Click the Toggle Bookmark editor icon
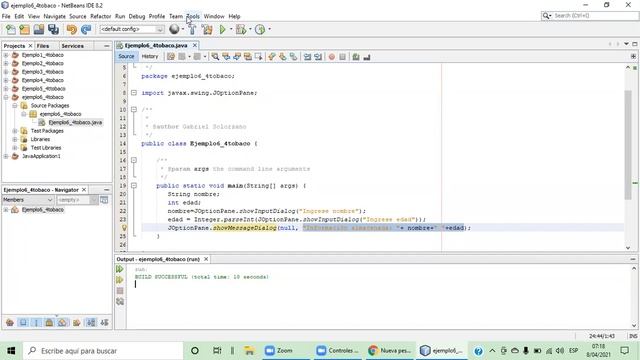This screenshot has width=640, height=360. click(x=293, y=57)
